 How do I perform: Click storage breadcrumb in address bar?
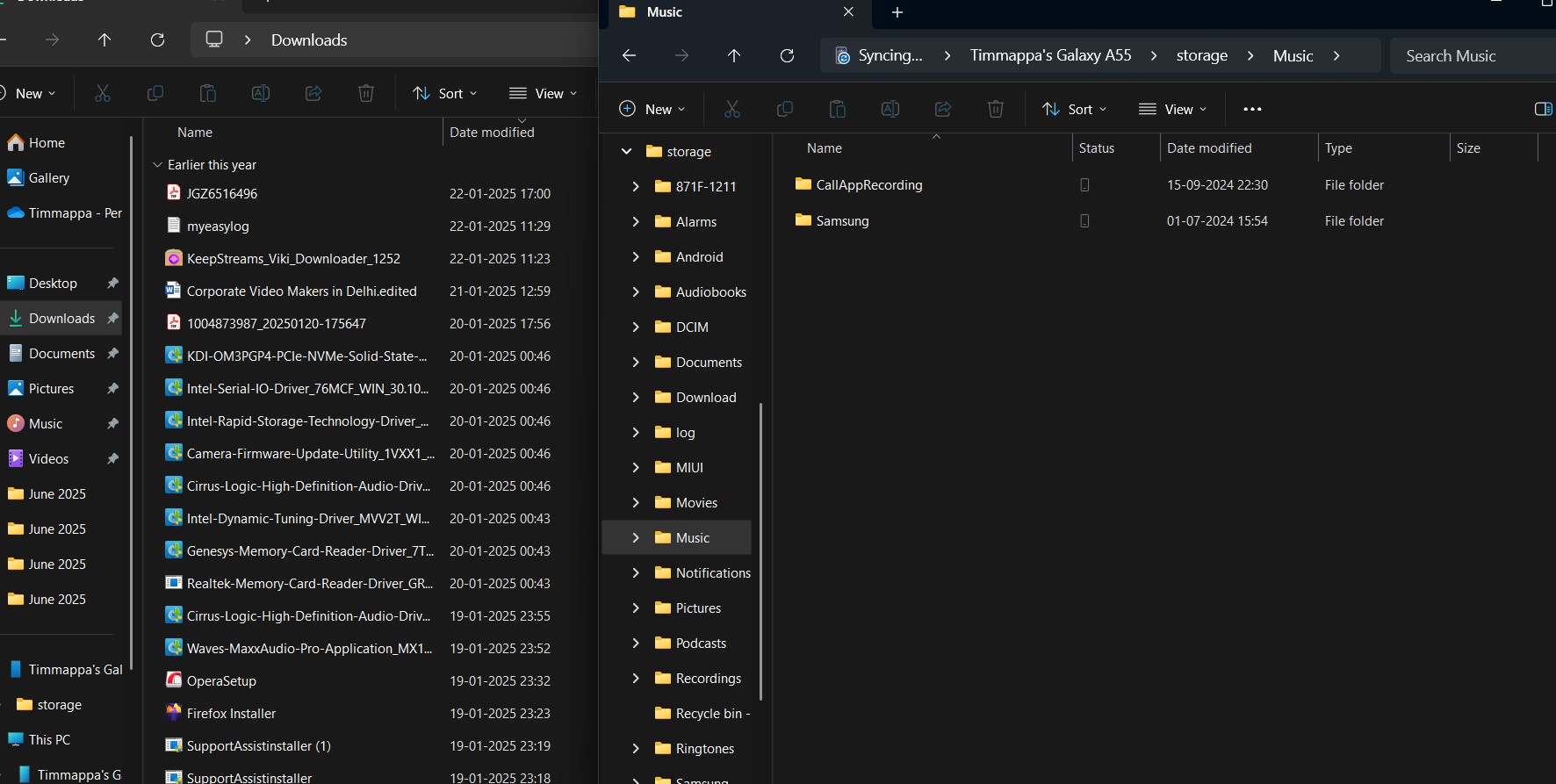tap(1202, 55)
